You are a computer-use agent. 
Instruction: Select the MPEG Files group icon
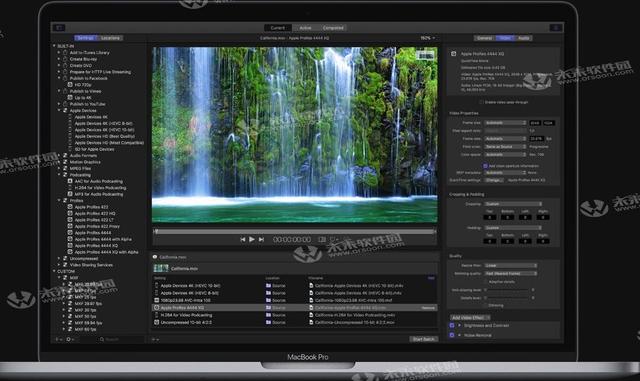pos(65,168)
